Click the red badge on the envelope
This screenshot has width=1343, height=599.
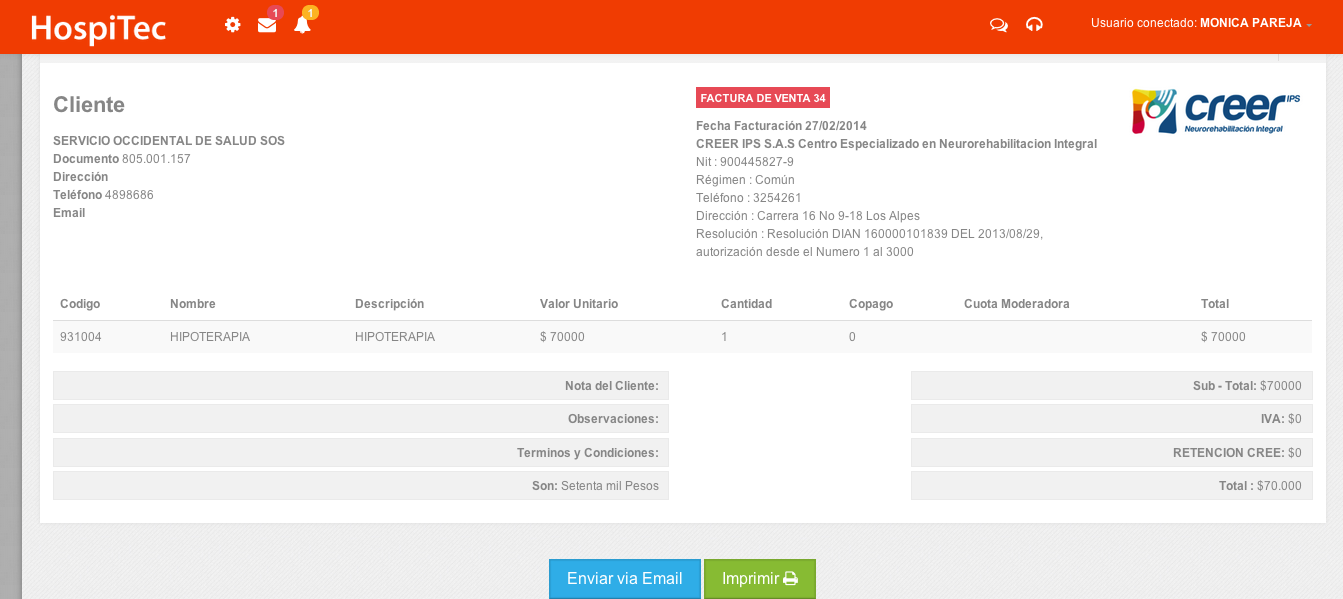pos(275,13)
